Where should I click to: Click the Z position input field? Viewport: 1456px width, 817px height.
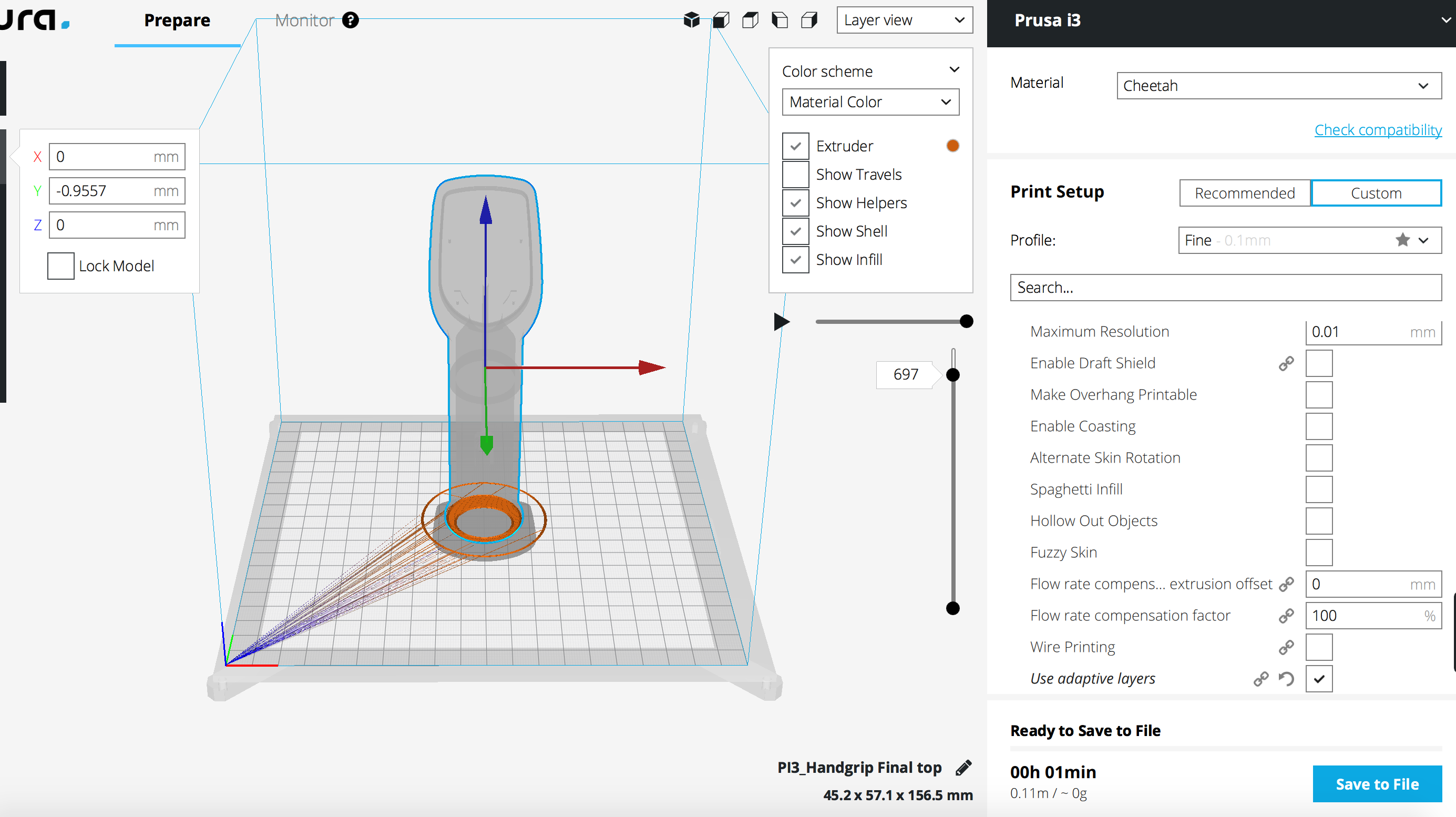tap(117, 226)
